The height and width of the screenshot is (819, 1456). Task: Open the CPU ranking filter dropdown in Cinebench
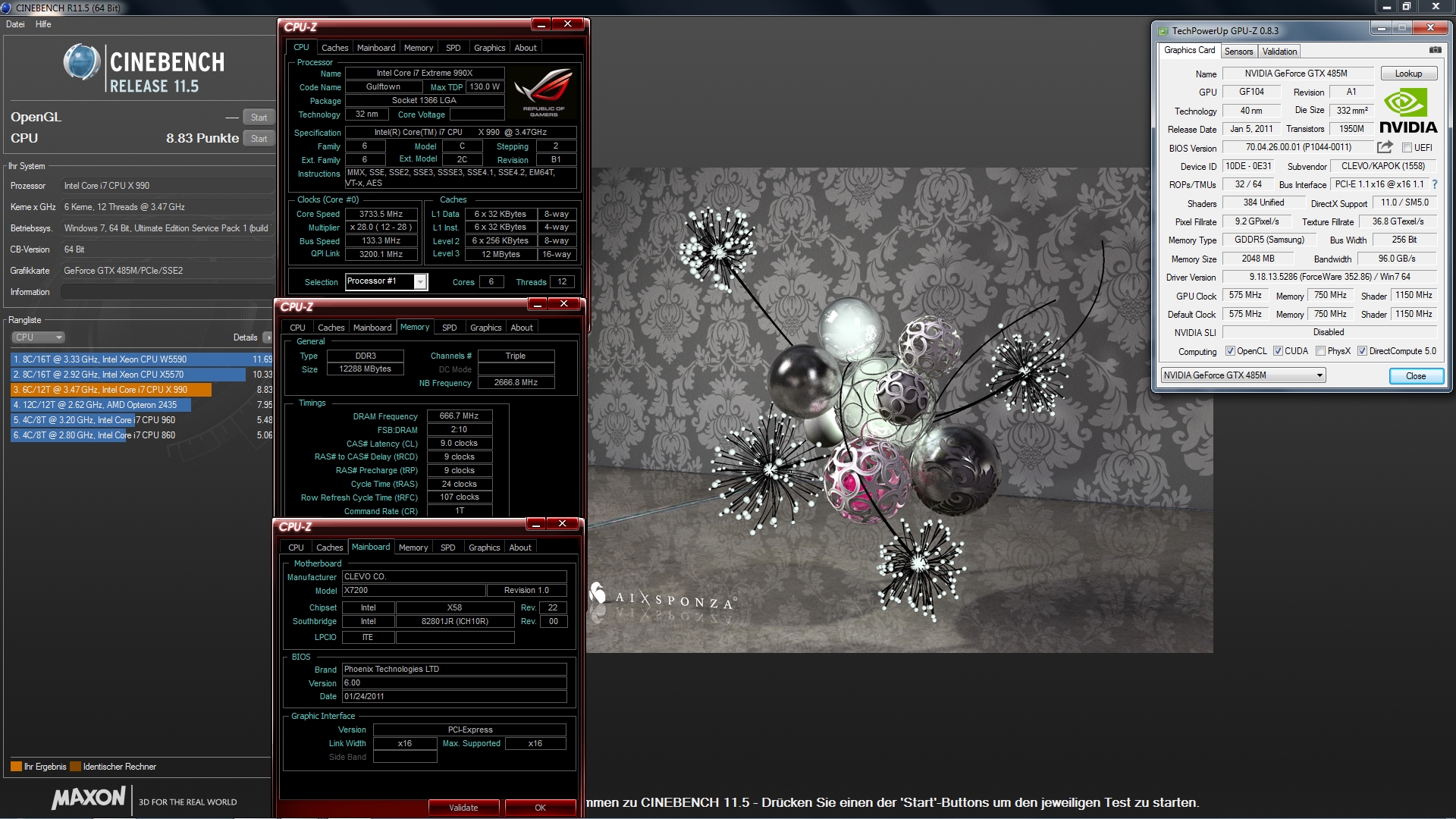click(38, 337)
